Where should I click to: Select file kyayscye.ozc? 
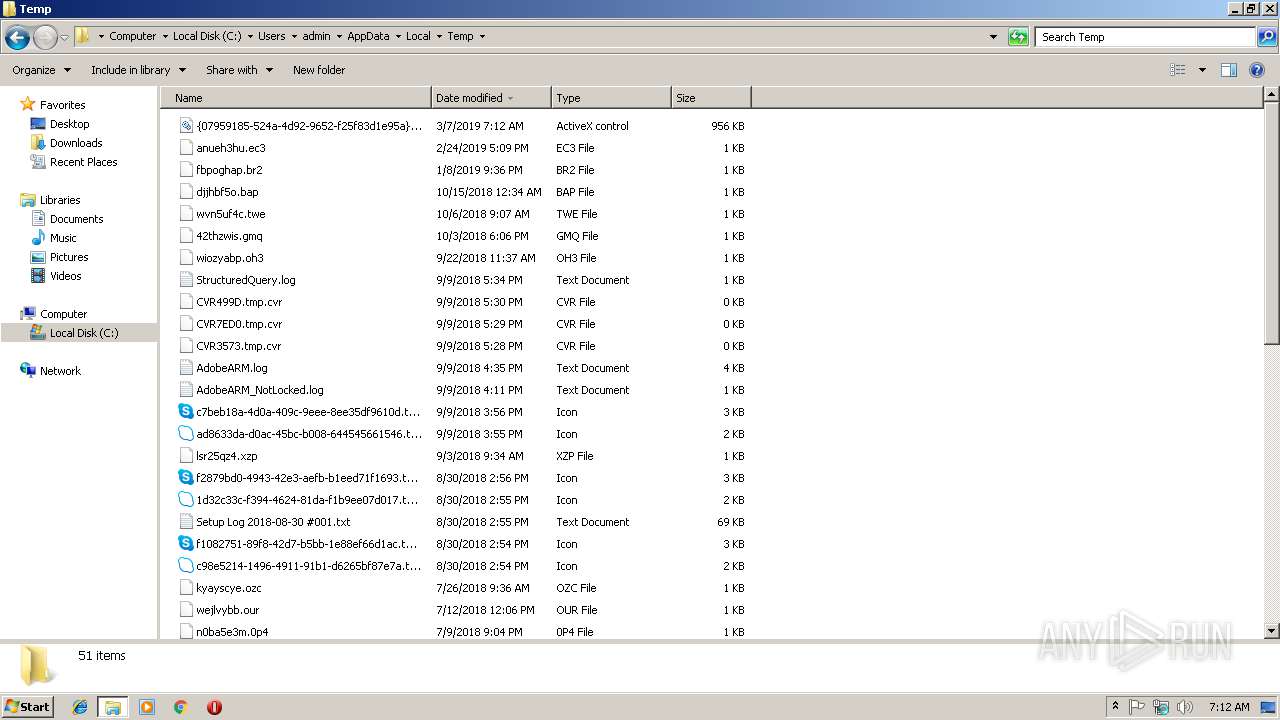click(x=229, y=588)
